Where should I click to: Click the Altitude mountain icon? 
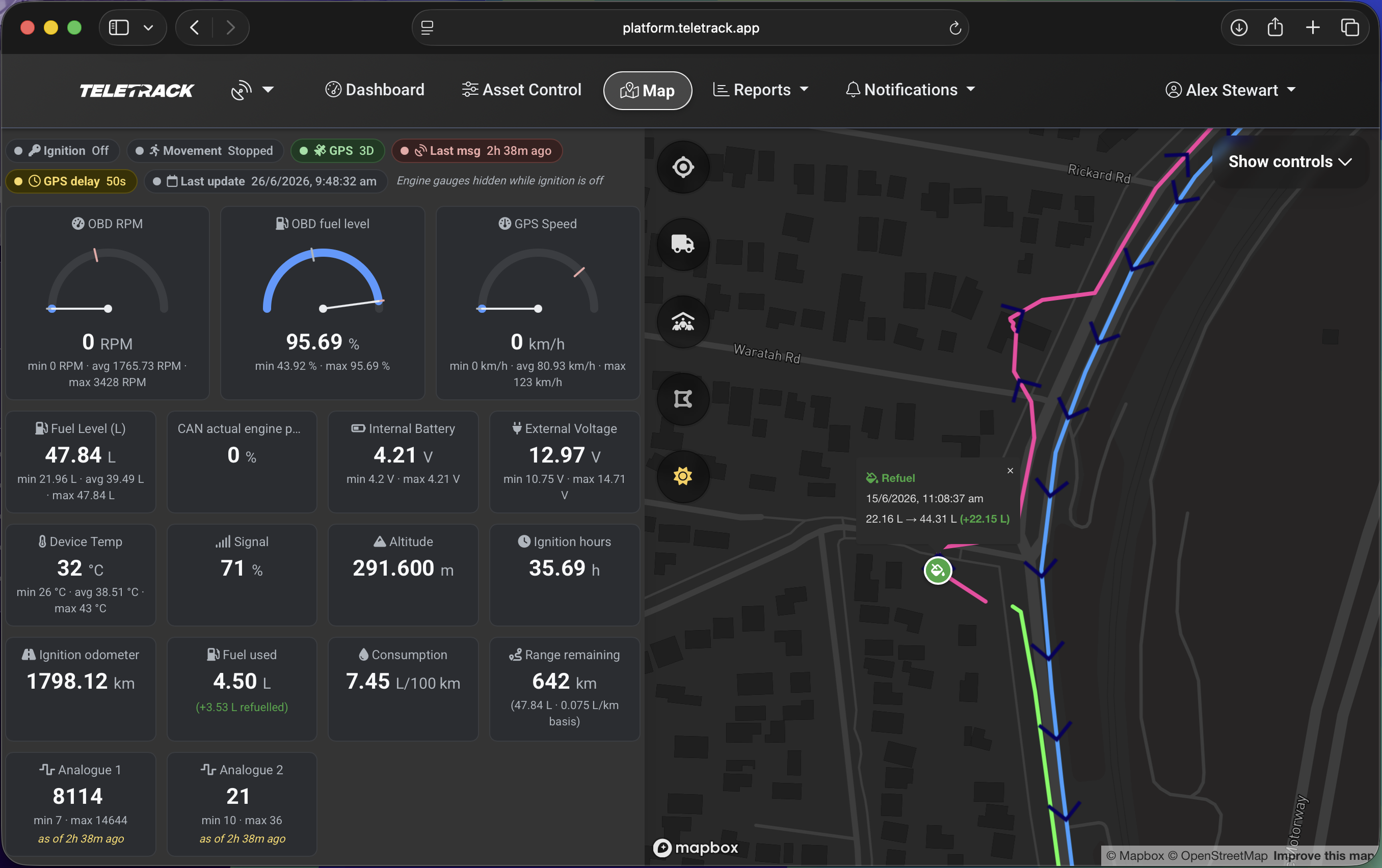click(379, 541)
